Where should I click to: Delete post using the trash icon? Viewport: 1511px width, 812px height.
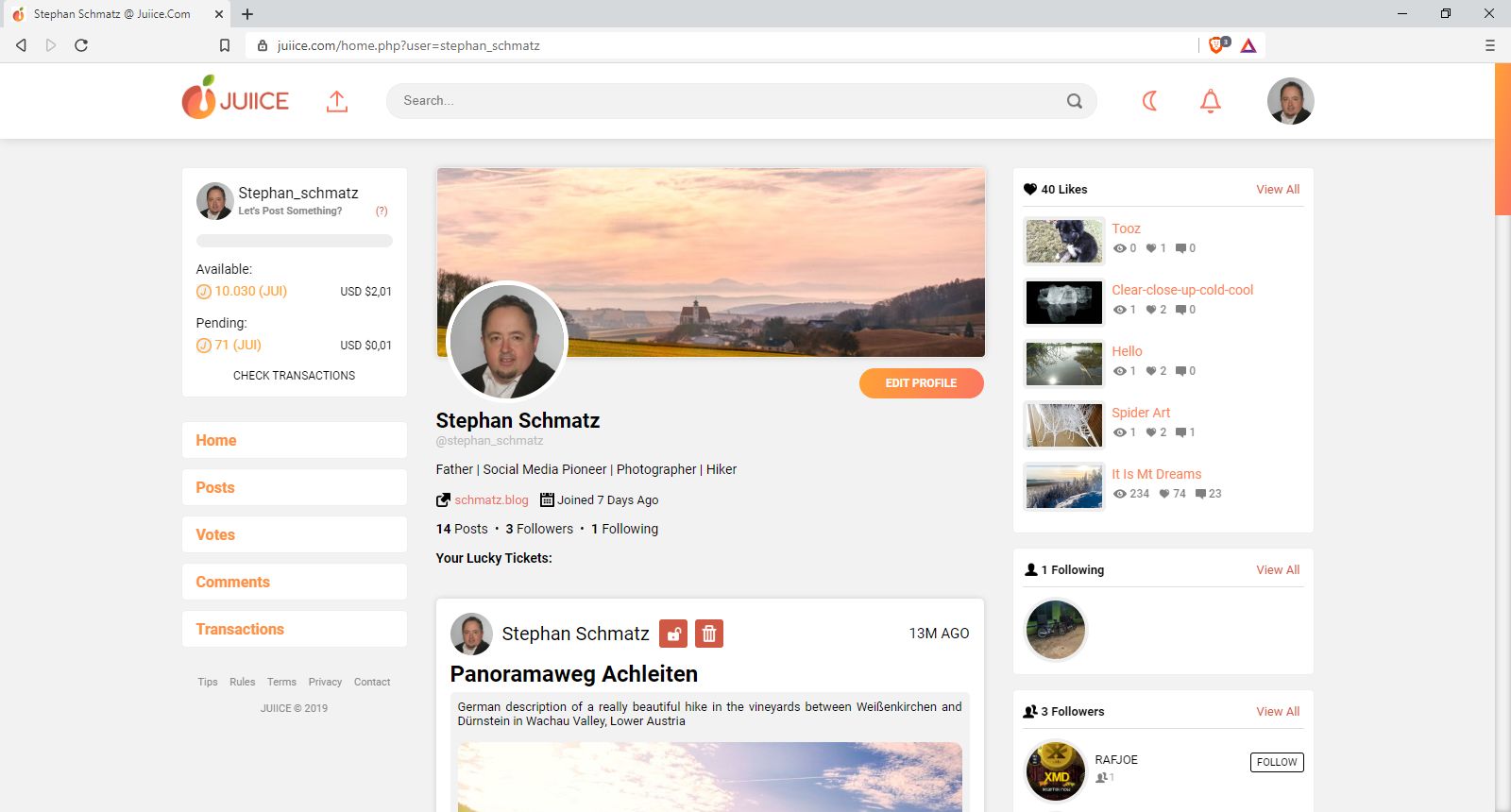click(x=709, y=634)
